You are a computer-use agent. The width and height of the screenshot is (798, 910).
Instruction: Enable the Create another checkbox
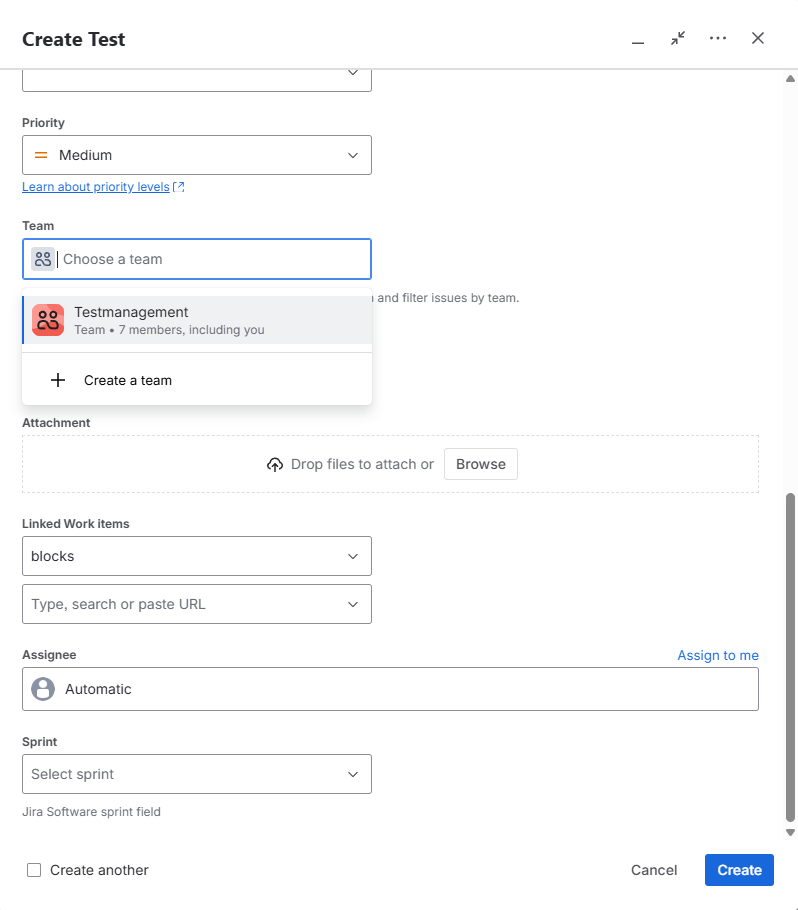(34, 870)
